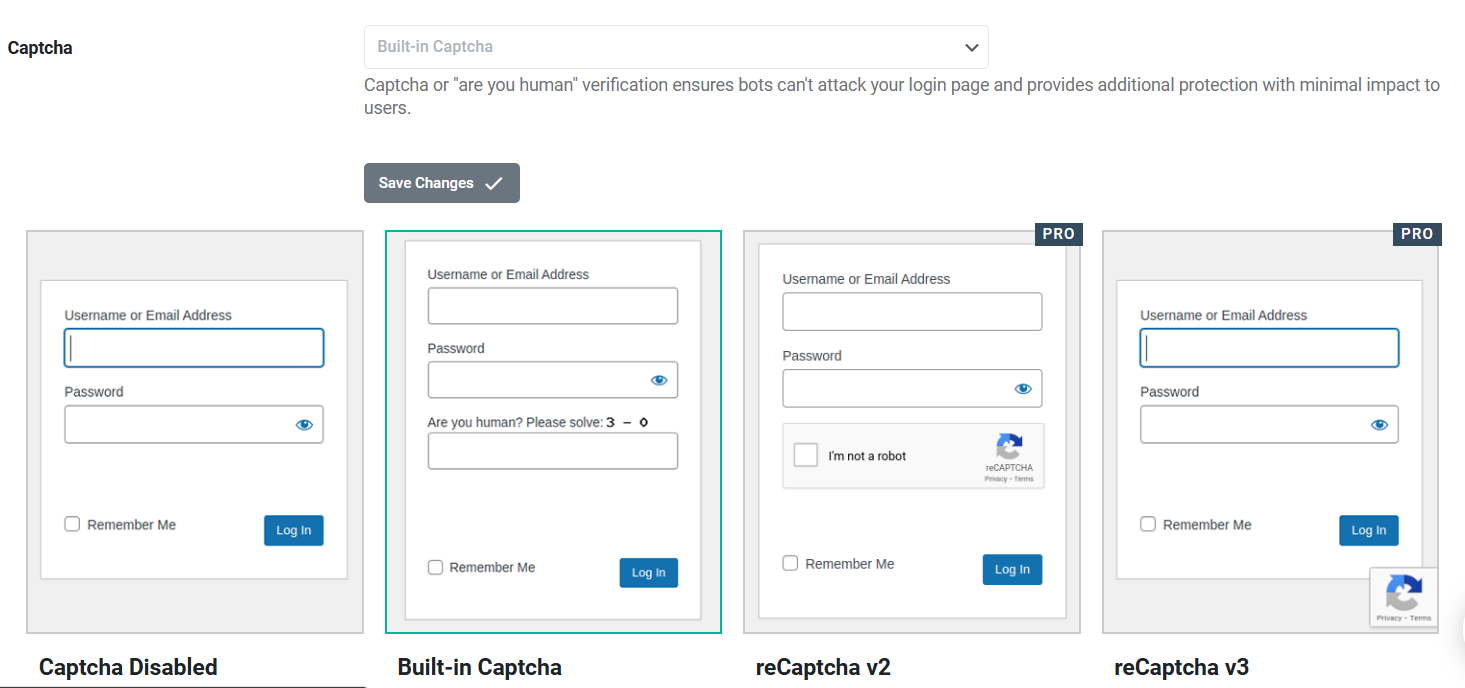The height and width of the screenshot is (688, 1465).
Task: Click the PRO badge on reCaptcha v3
Action: (x=1417, y=234)
